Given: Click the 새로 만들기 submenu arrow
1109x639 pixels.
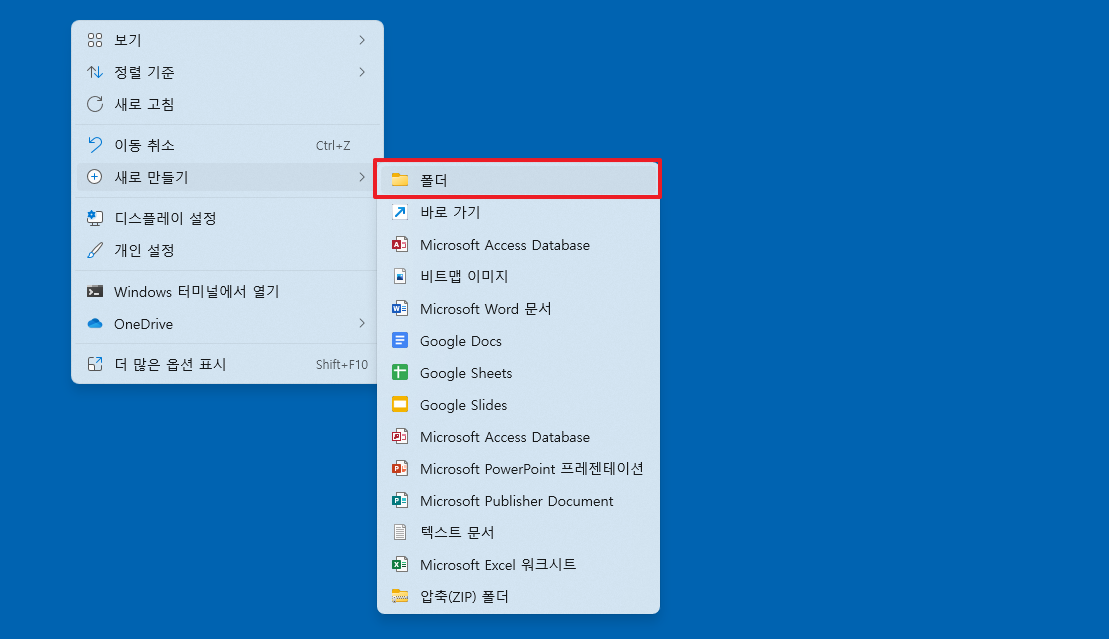Looking at the screenshot, I should (x=361, y=177).
